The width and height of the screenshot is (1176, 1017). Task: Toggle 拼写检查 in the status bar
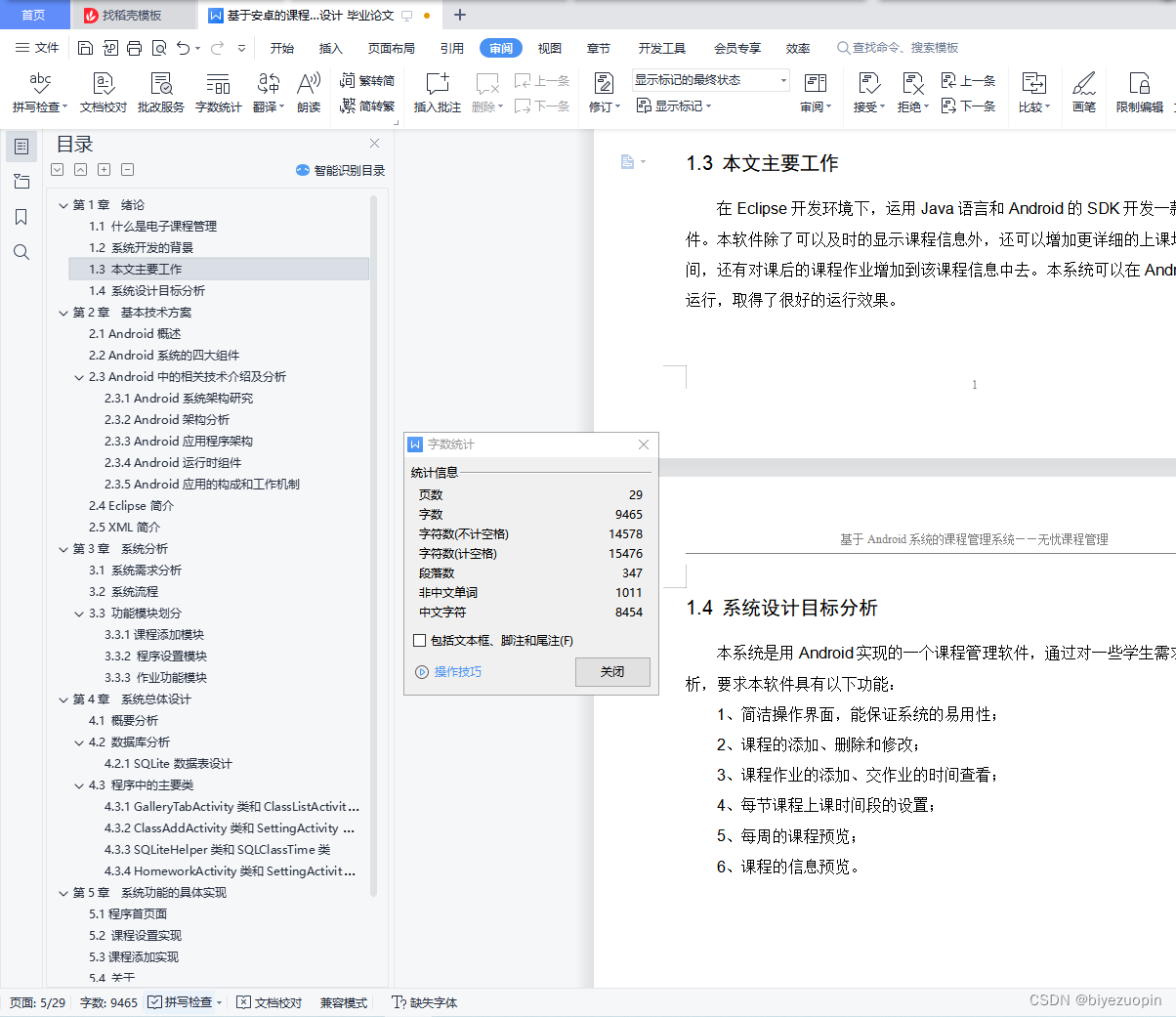(x=184, y=1001)
